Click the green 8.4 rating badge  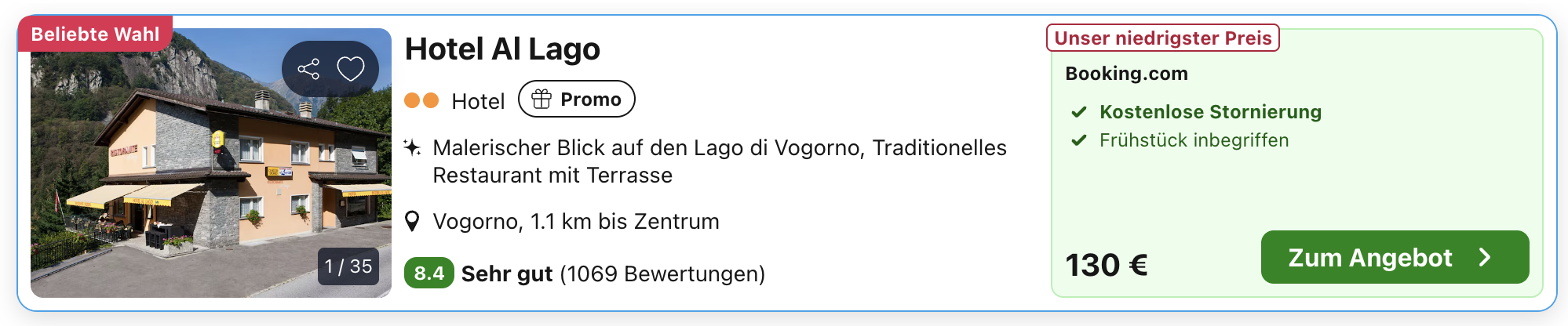(428, 273)
